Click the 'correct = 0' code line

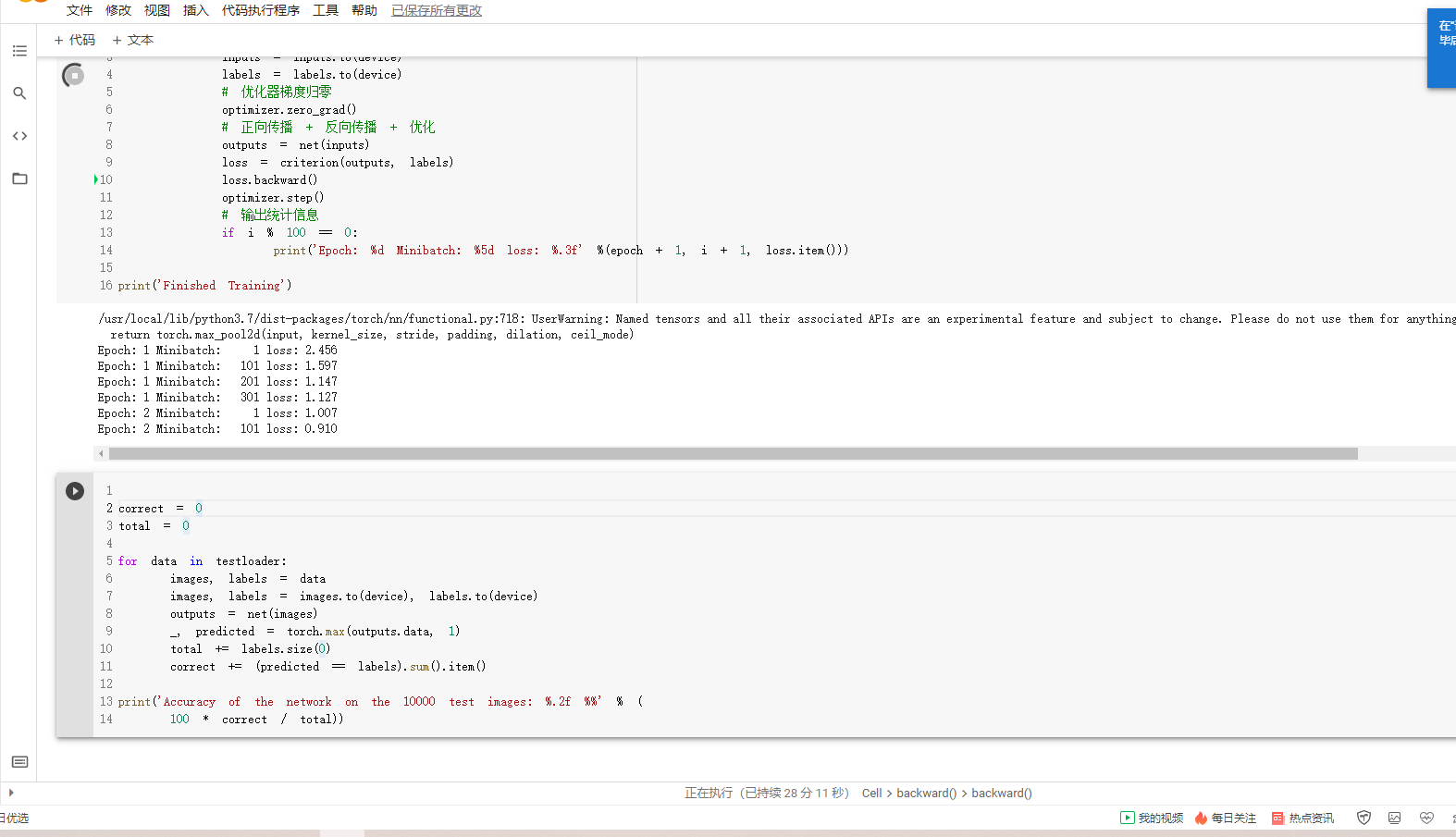click(x=160, y=509)
